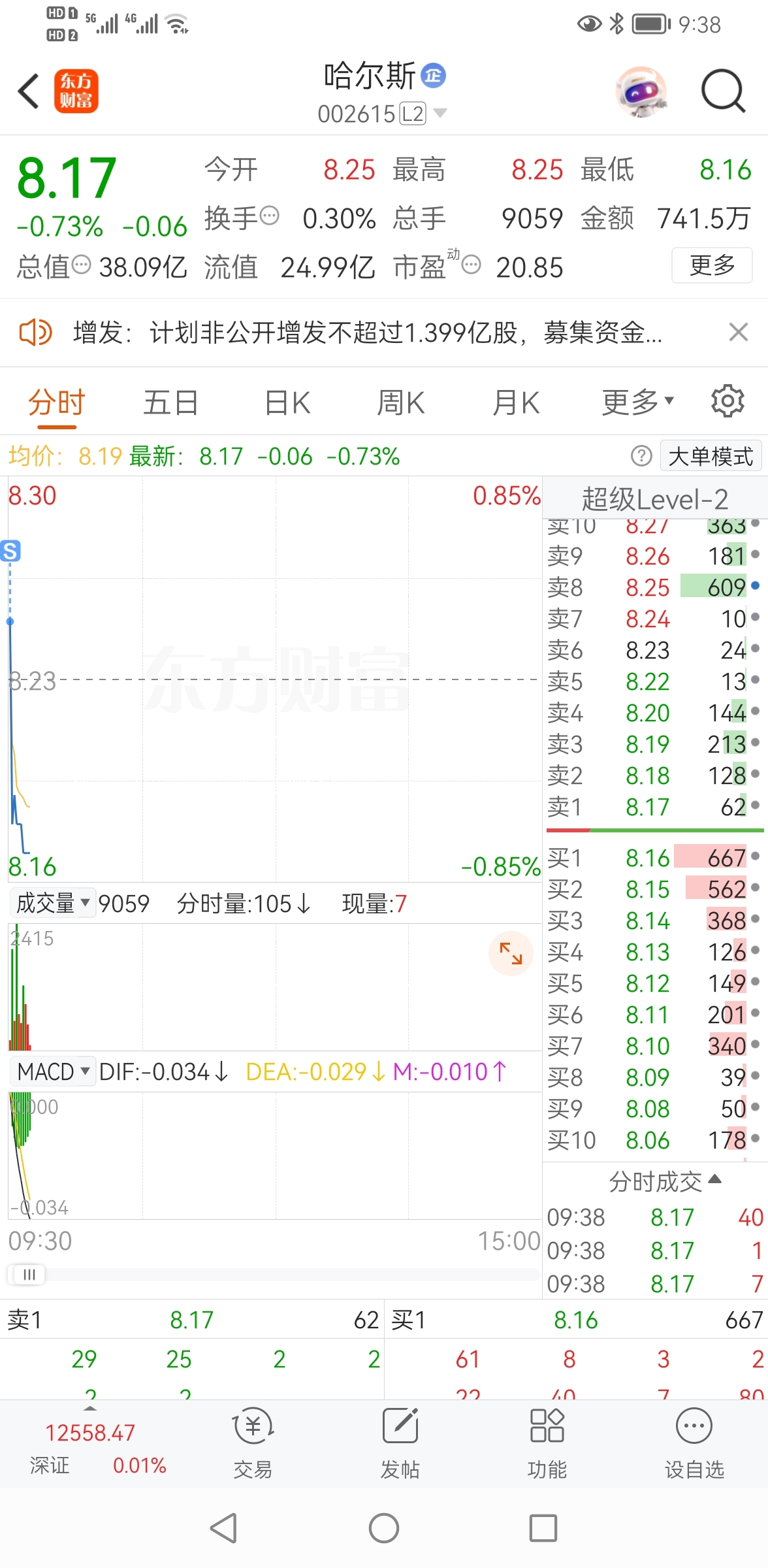The height and width of the screenshot is (1568, 768).
Task: Expand the index ticker up arrow
Action: pyautogui.click(x=90, y=1408)
